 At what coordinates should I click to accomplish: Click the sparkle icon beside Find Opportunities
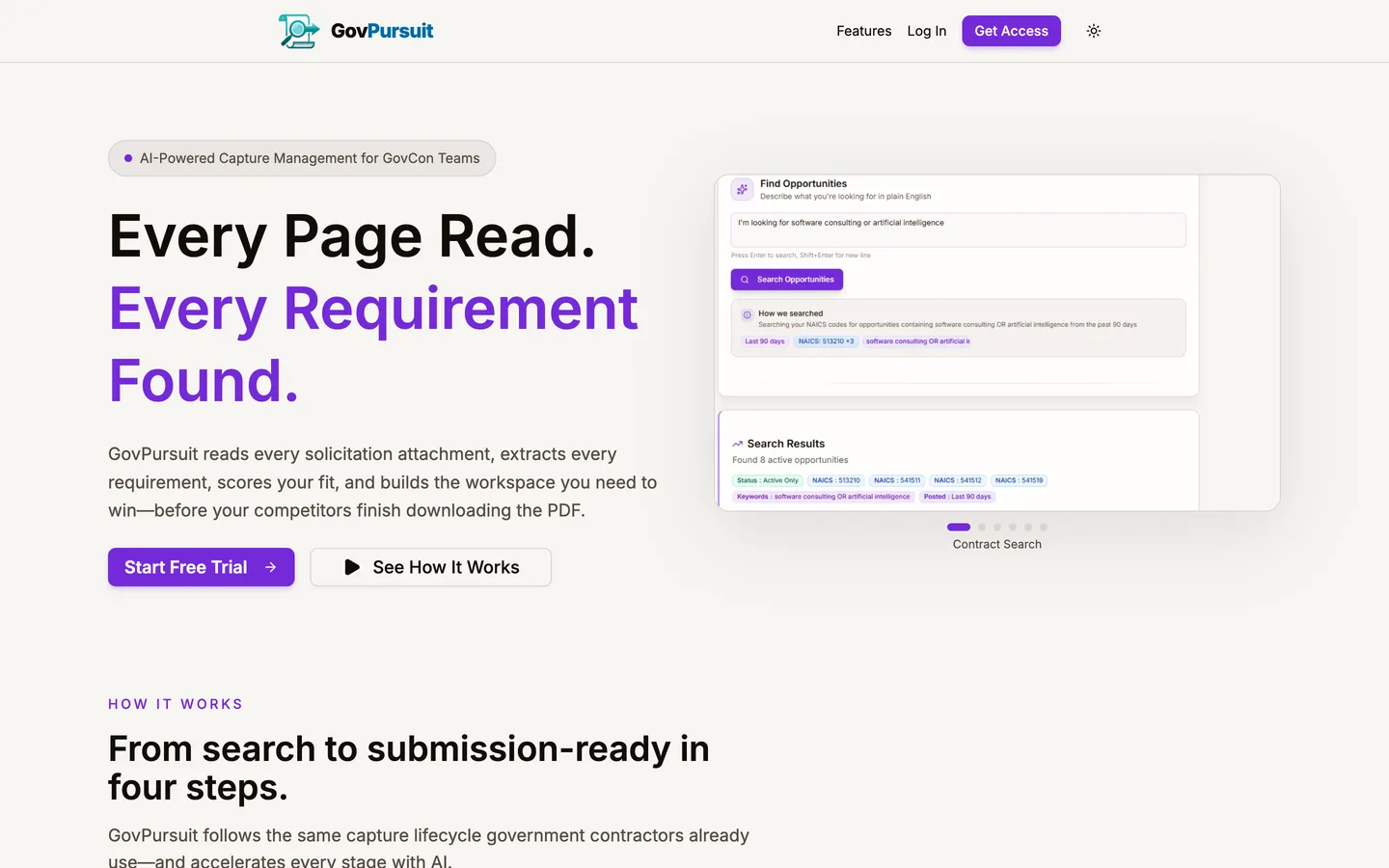pyautogui.click(x=742, y=189)
